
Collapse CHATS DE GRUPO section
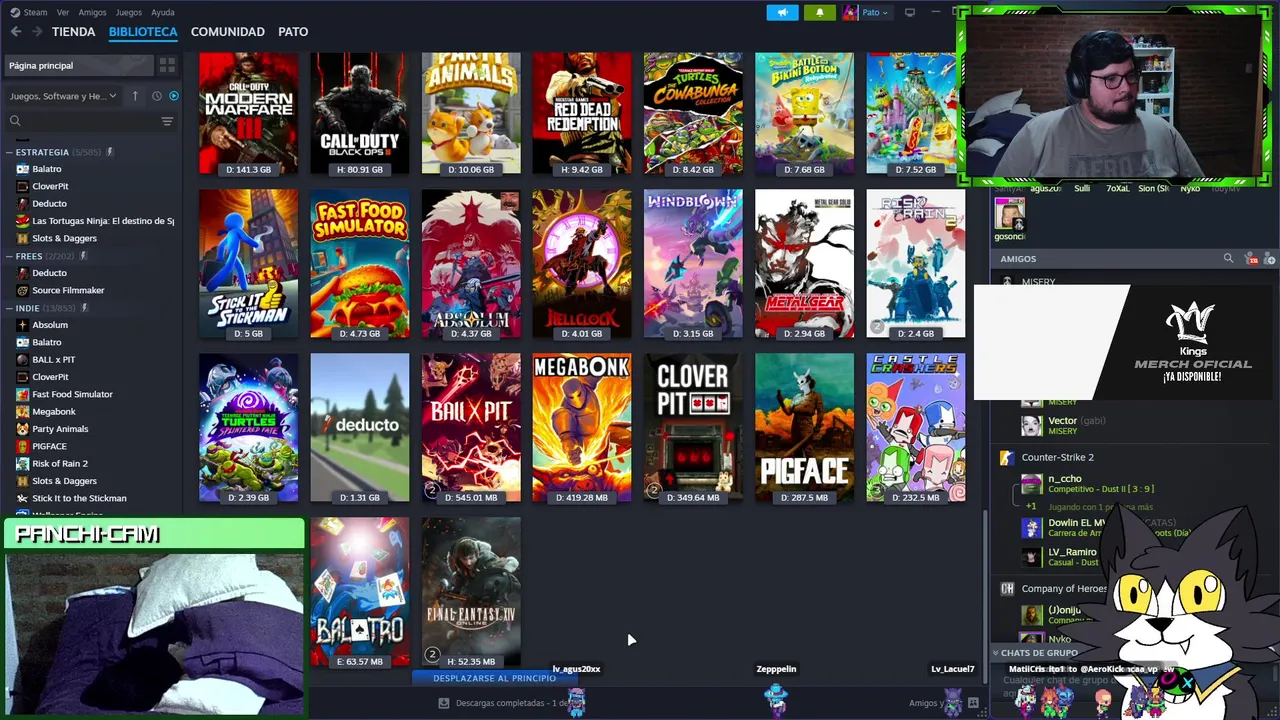pyautogui.click(x=1040, y=653)
